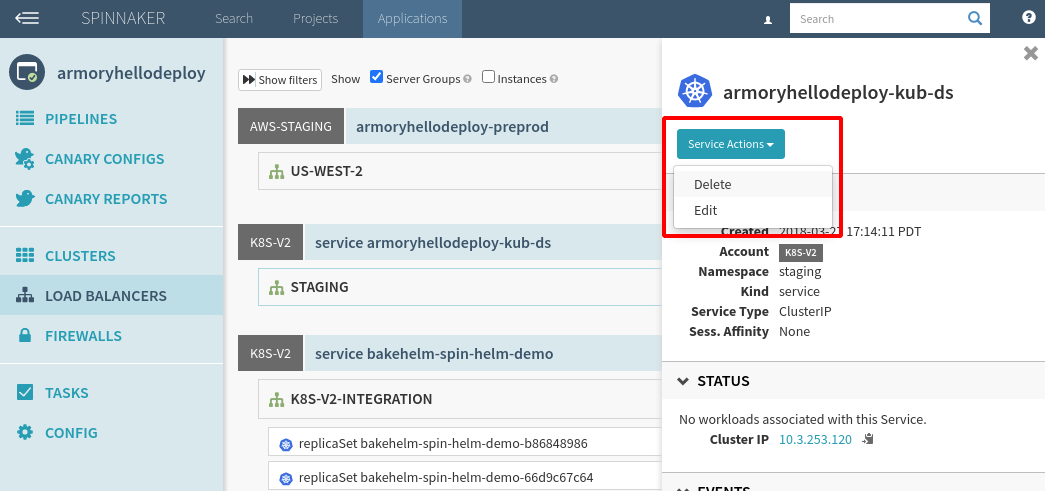This screenshot has height=491, width=1045.
Task: Click the hamburger menu back arrow icon
Action: point(27,18)
